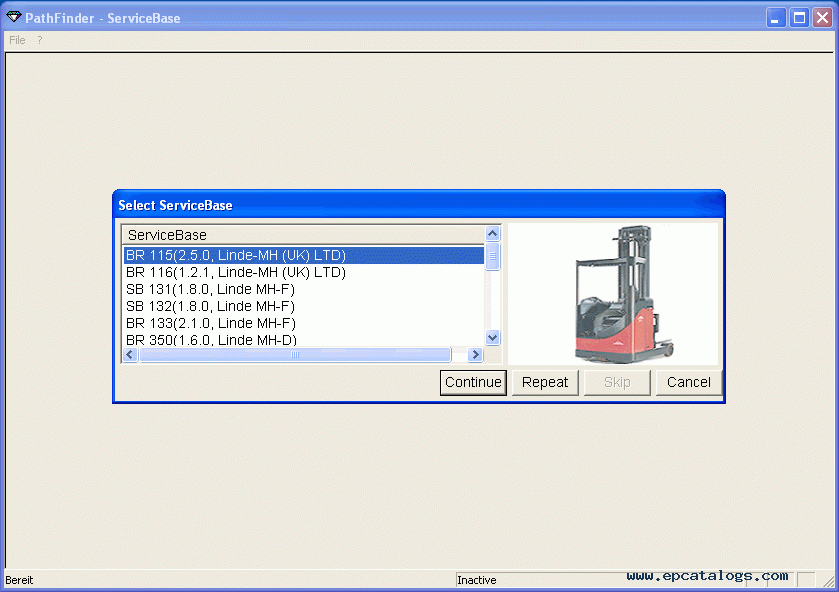Viewport: 839px width, 592px height.
Task: Open the File menu
Action: (x=17, y=40)
